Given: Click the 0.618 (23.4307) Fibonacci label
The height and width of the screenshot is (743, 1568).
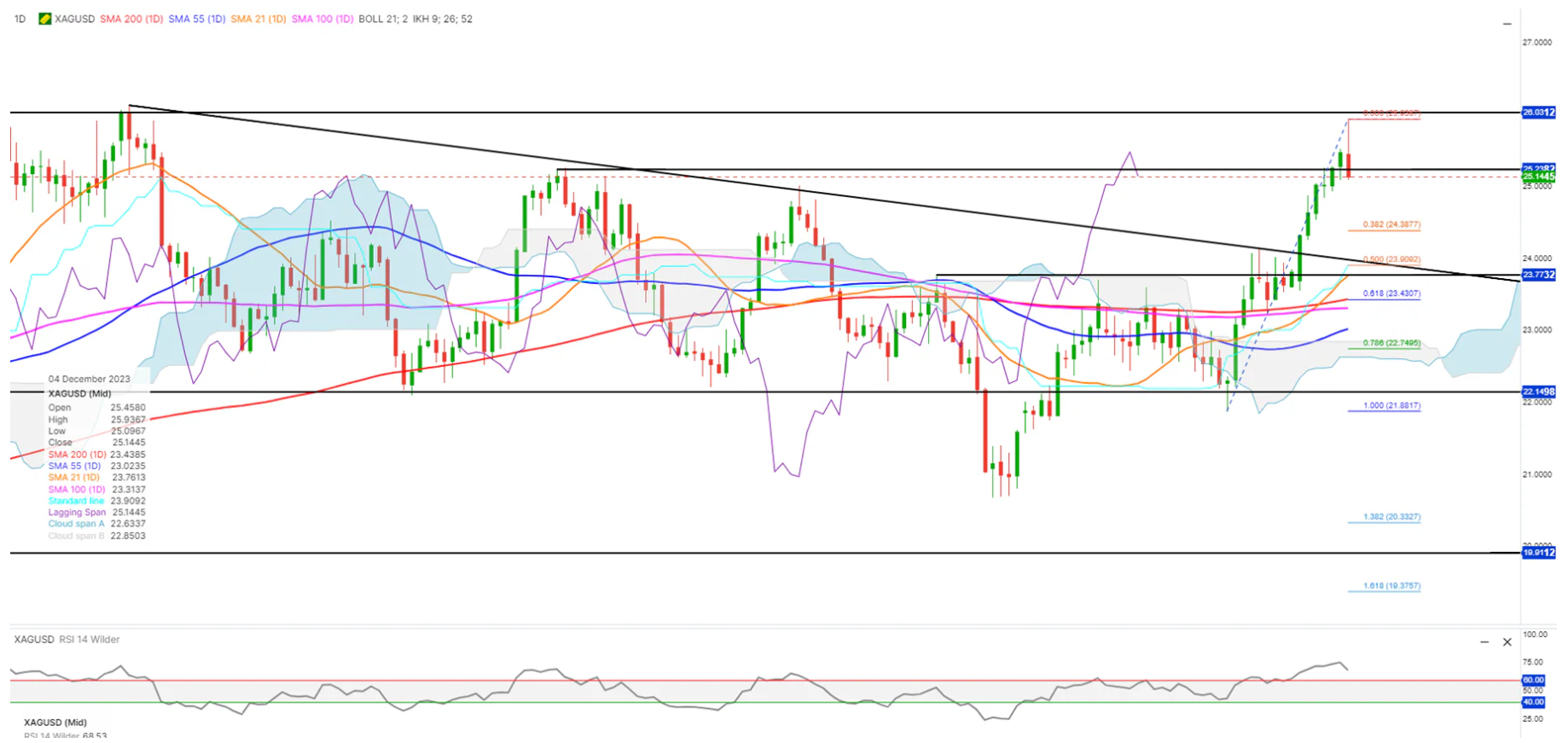Looking at the screenshot, I should pyautogui.click(x=1391, y=293).
